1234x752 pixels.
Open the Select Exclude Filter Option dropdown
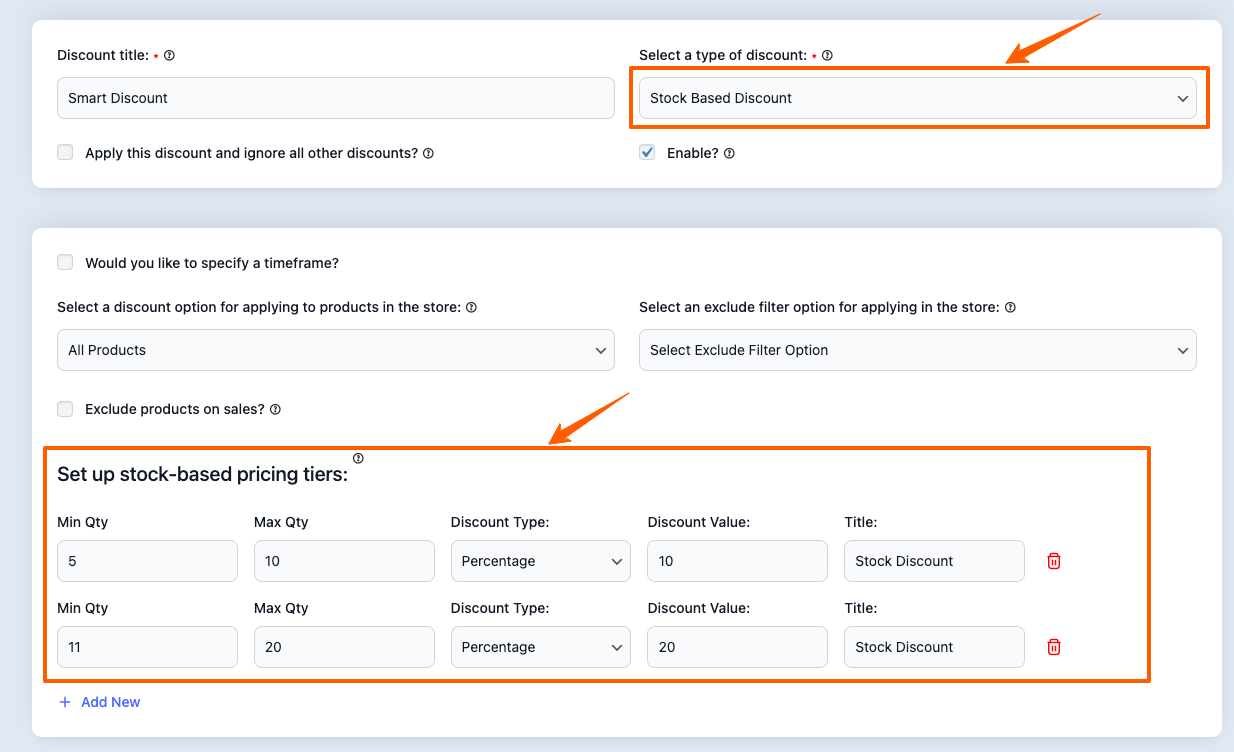tap(917, 350)
